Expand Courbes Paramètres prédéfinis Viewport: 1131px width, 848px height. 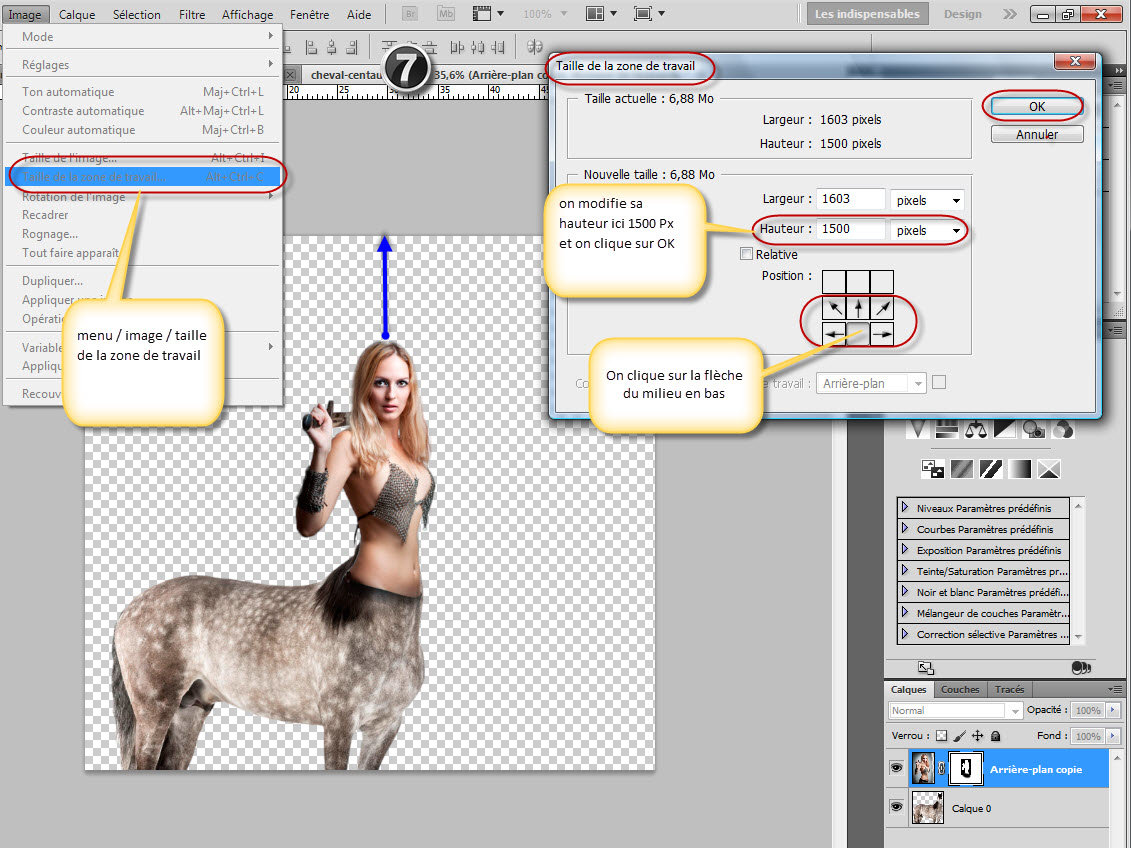pos(905,529)
